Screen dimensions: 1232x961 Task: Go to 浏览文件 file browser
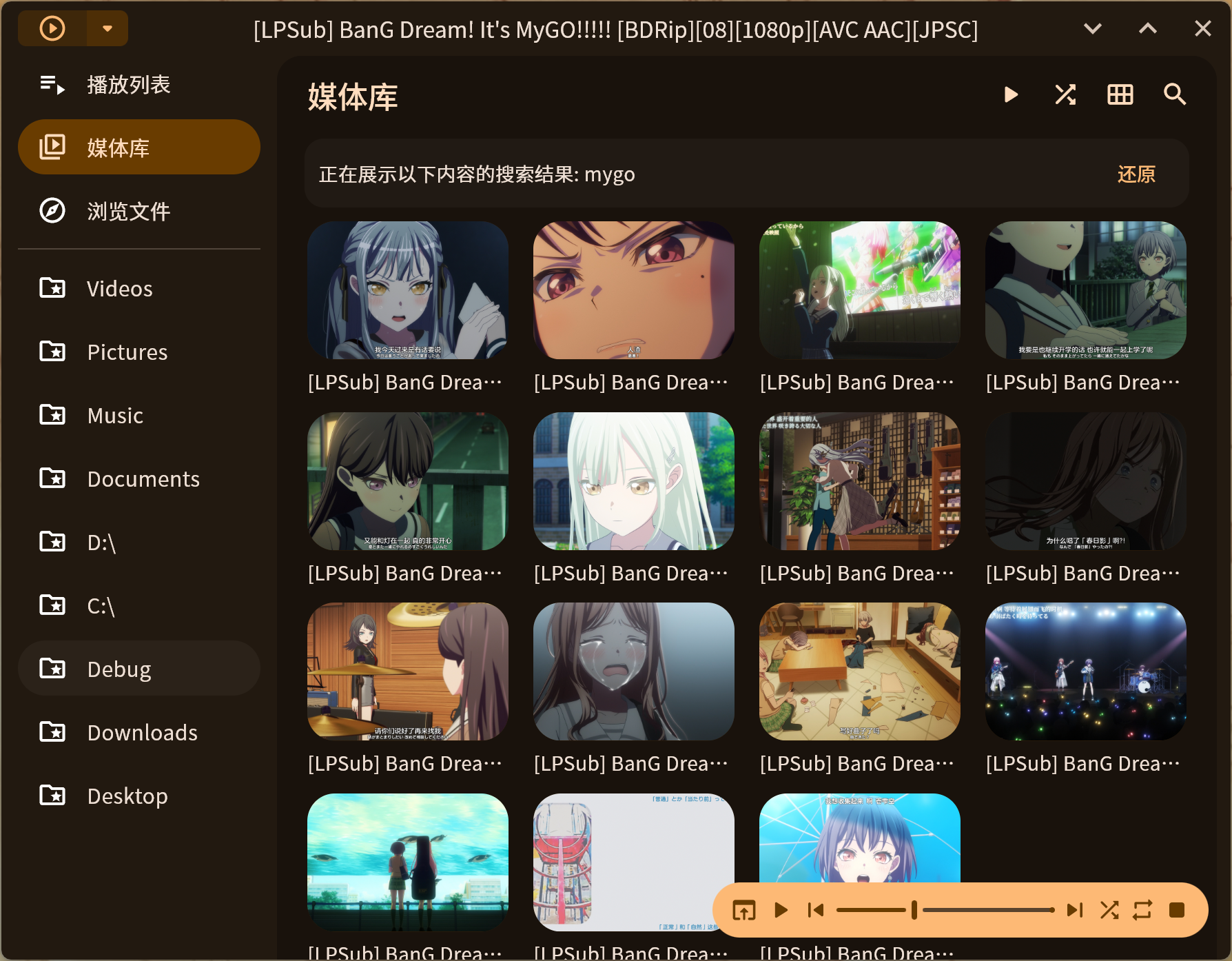point(139,210)
